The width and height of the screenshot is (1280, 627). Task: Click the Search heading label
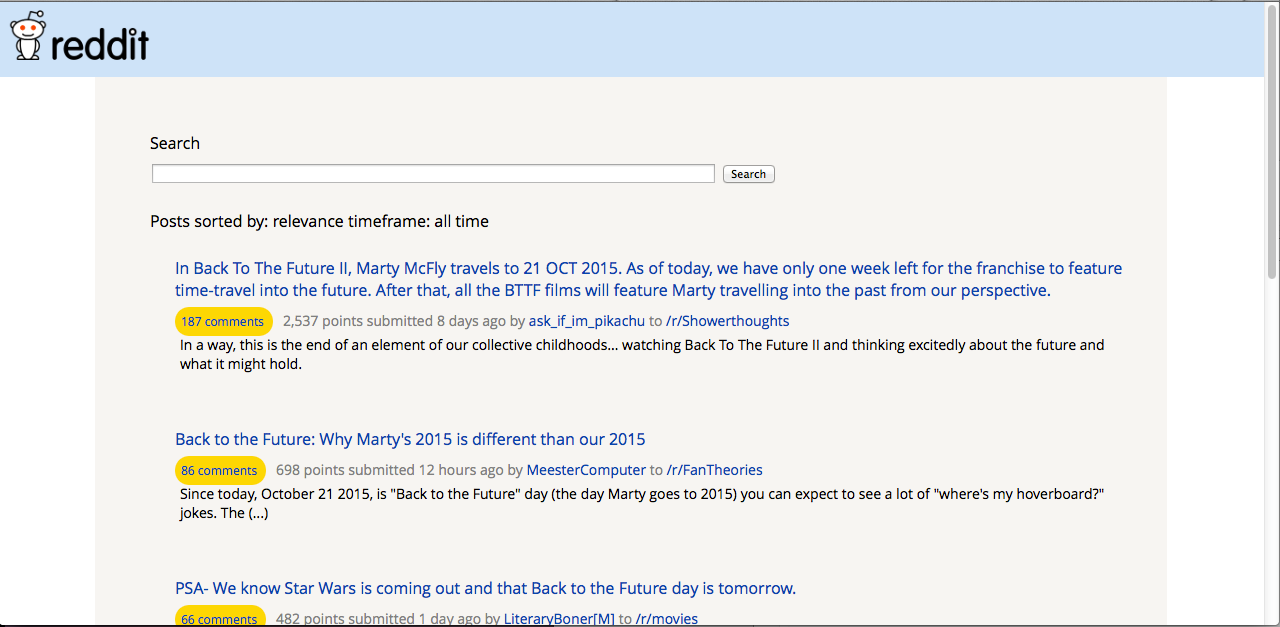pyautogui.click(x=175, y=143)
